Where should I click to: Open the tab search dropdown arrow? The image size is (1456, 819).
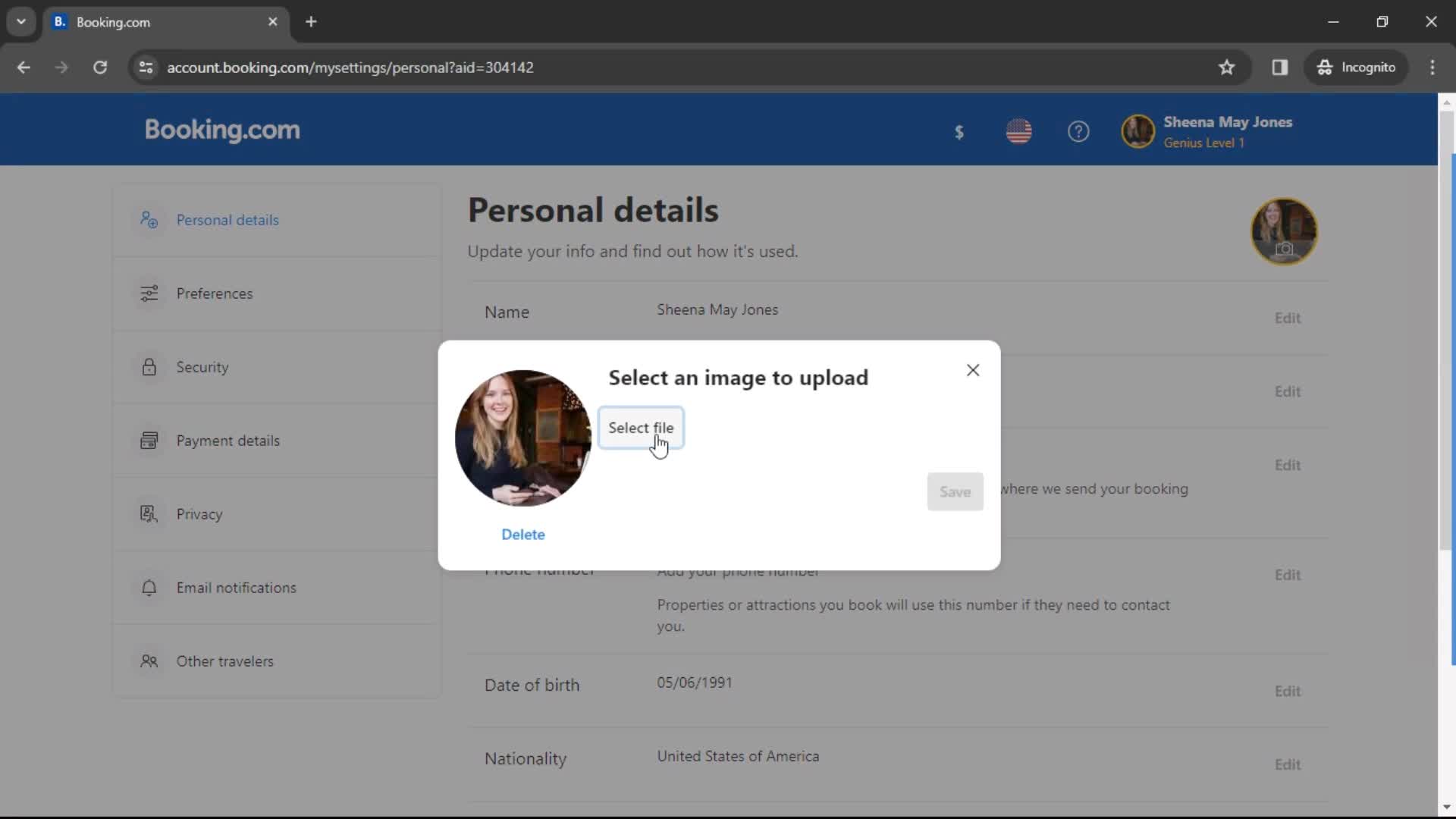point(21,22)
